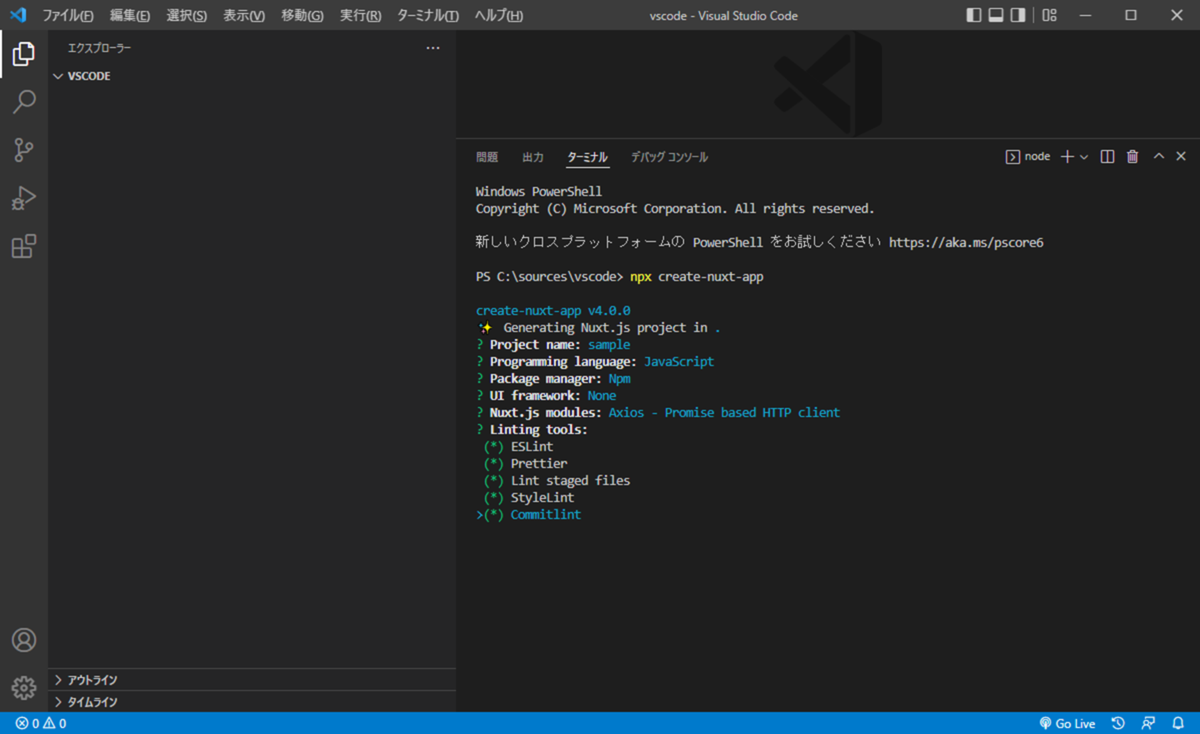Open the Accounts menu icon
Screen dimensions: 1200x734
point(24,640)
